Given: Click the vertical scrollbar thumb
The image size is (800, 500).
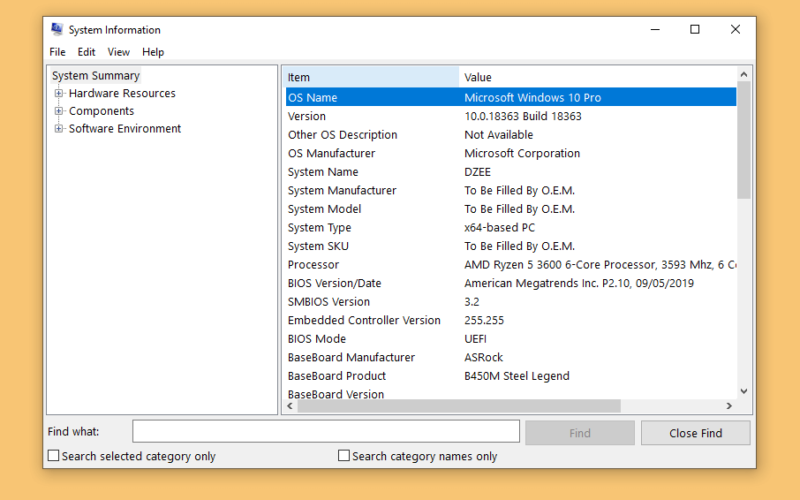Looking at the screenshot, I should pyautogui.click(x=744, y=140).
